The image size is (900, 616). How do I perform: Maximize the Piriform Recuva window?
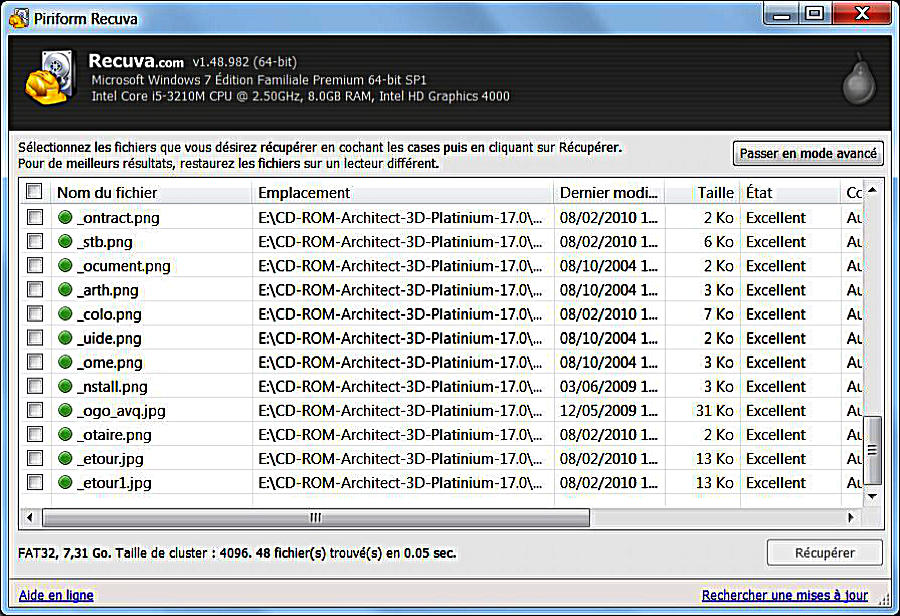pos(814,14)
